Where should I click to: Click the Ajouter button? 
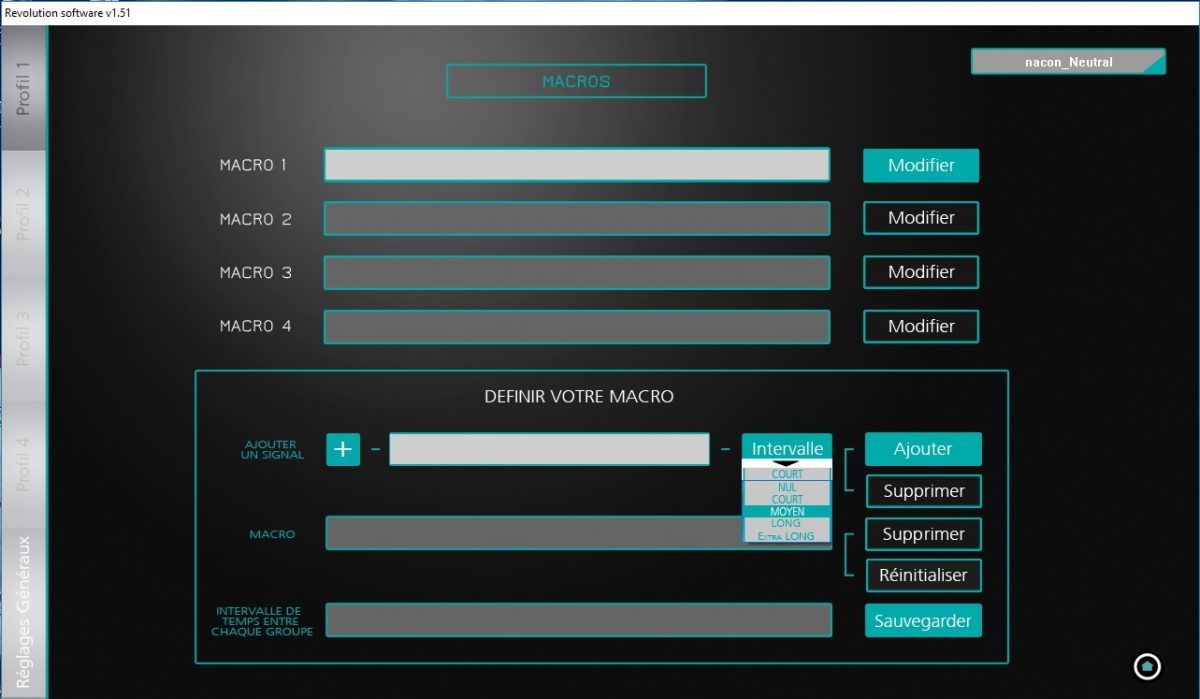click(923, 449)
